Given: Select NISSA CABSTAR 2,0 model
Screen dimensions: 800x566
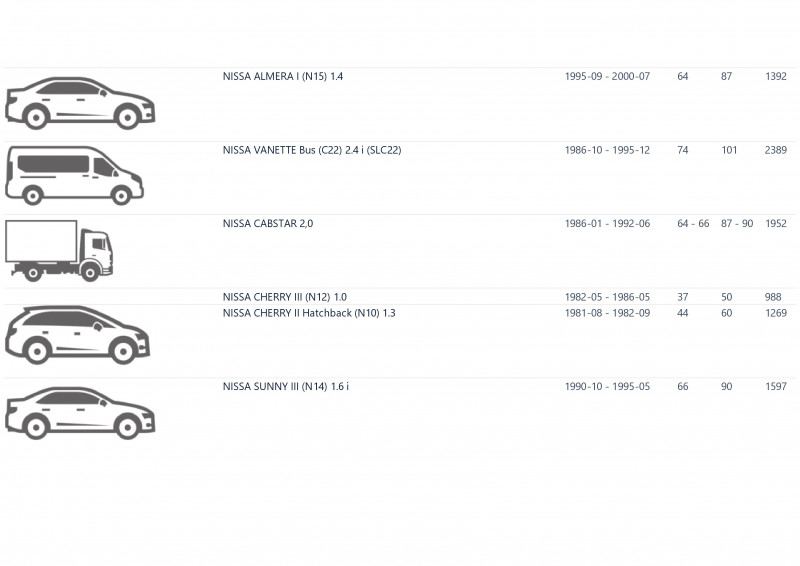Looking at the screenshot, I should pyautogui.click(x=268, y=224).
